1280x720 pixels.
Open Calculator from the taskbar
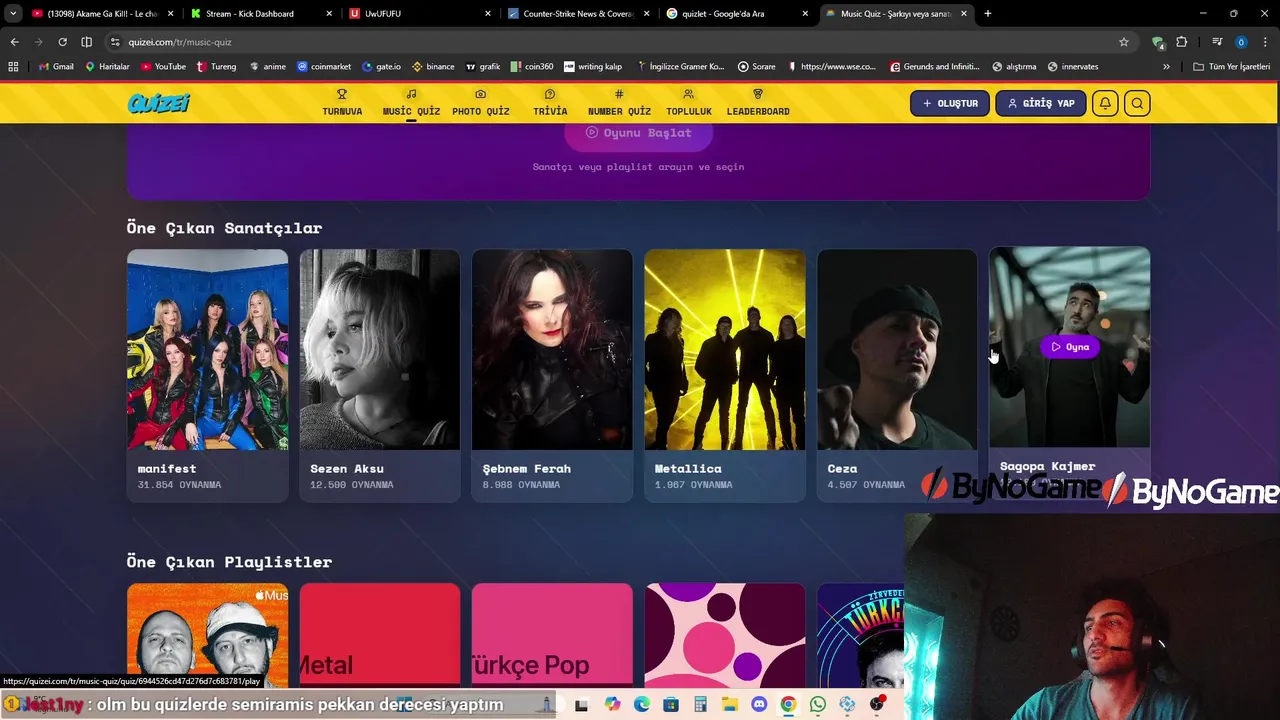[700, 705]
